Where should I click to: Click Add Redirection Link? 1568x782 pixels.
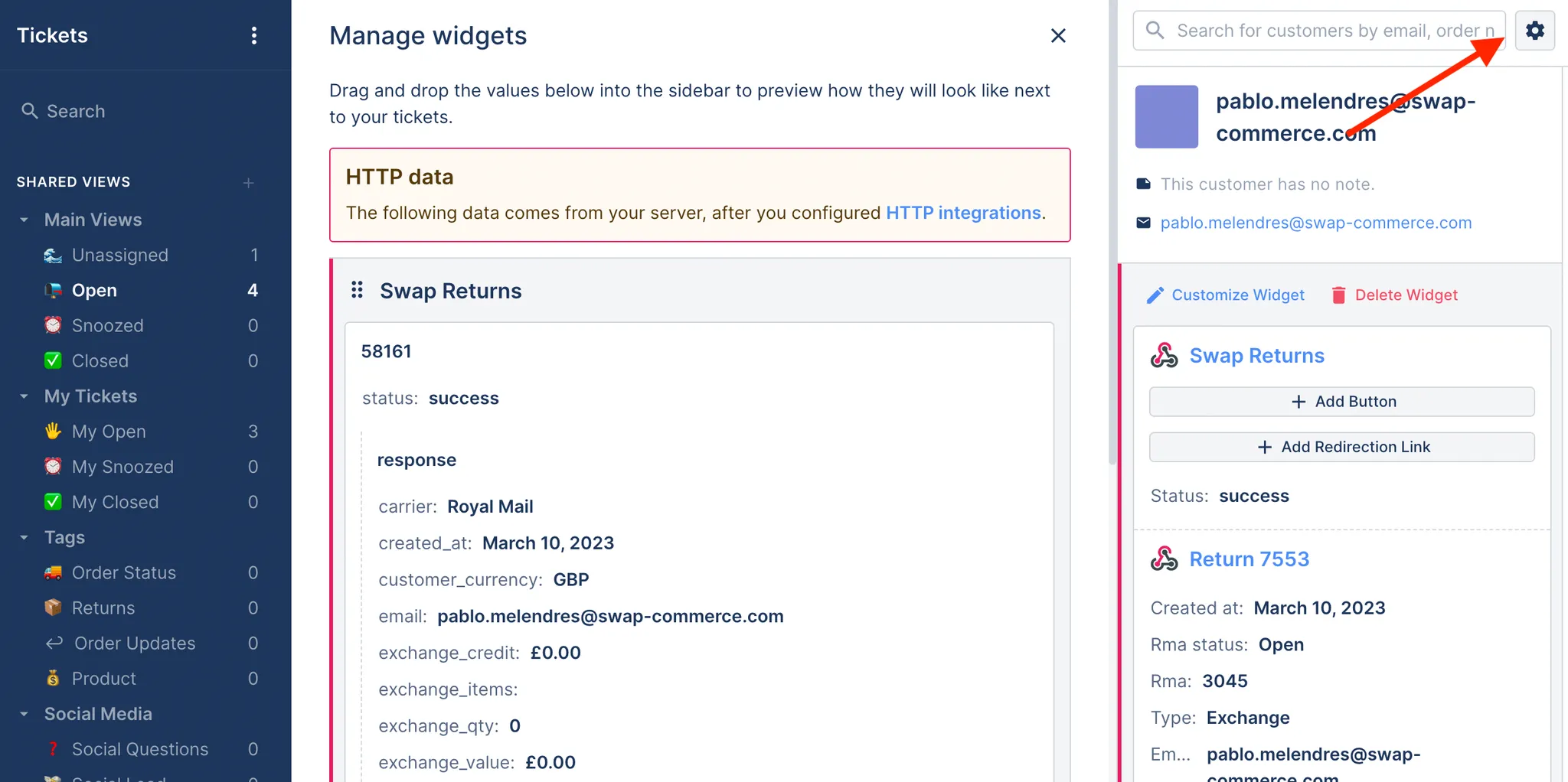[1341, 447]
